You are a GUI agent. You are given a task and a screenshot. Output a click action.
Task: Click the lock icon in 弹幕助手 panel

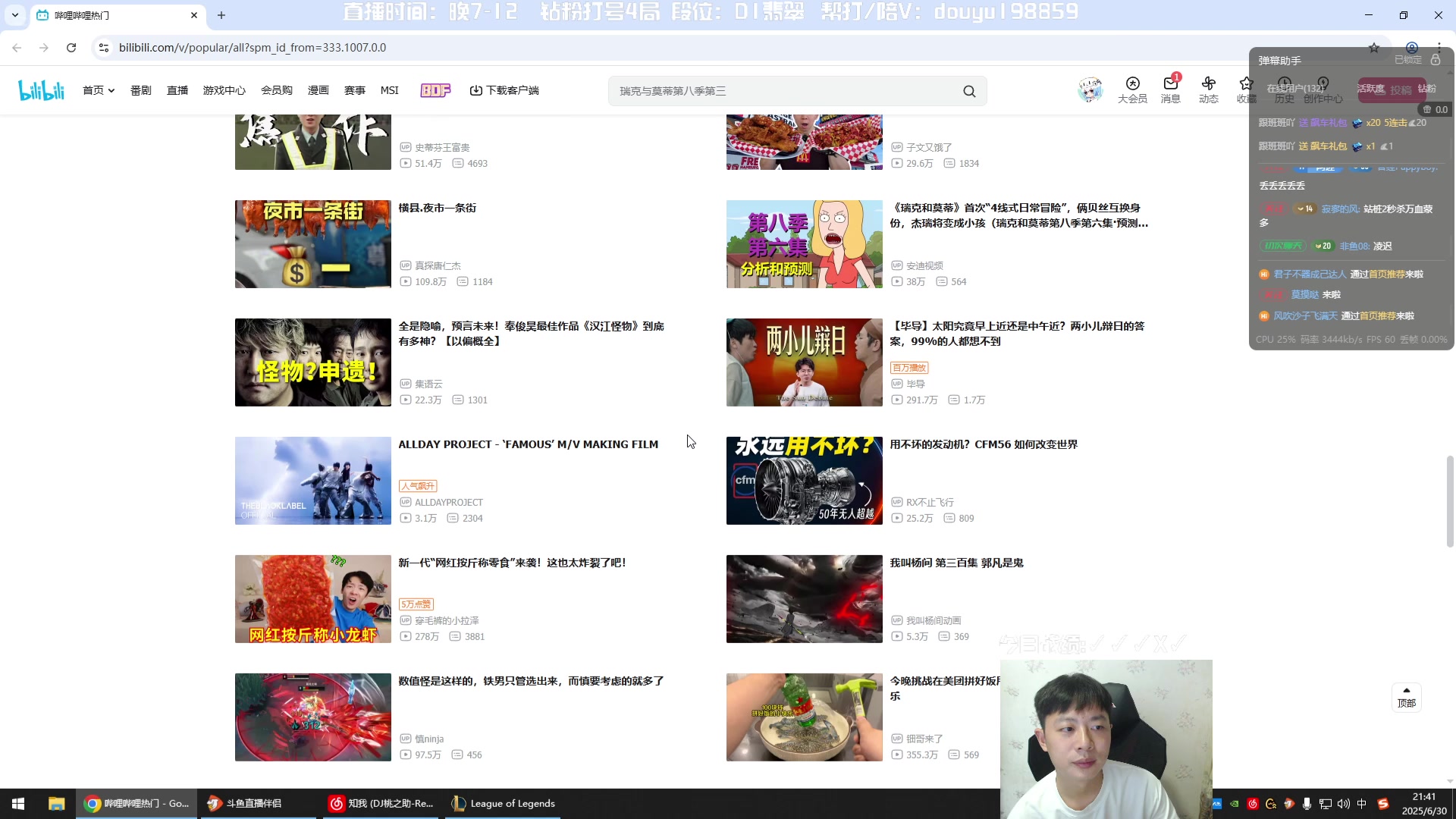(1436, 60)
